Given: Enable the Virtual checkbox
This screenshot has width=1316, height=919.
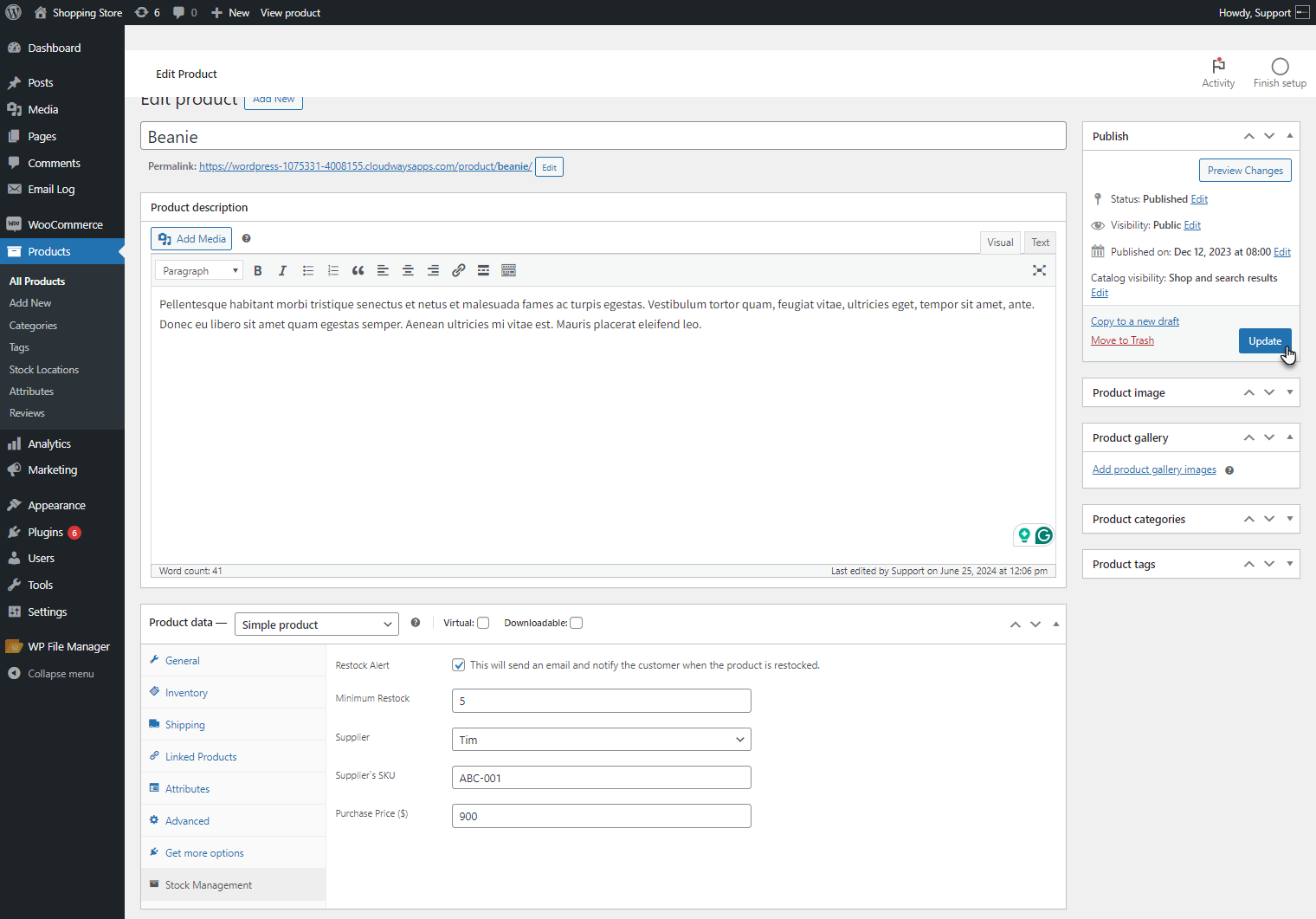Looking at the screenshot, I should 483,623.
